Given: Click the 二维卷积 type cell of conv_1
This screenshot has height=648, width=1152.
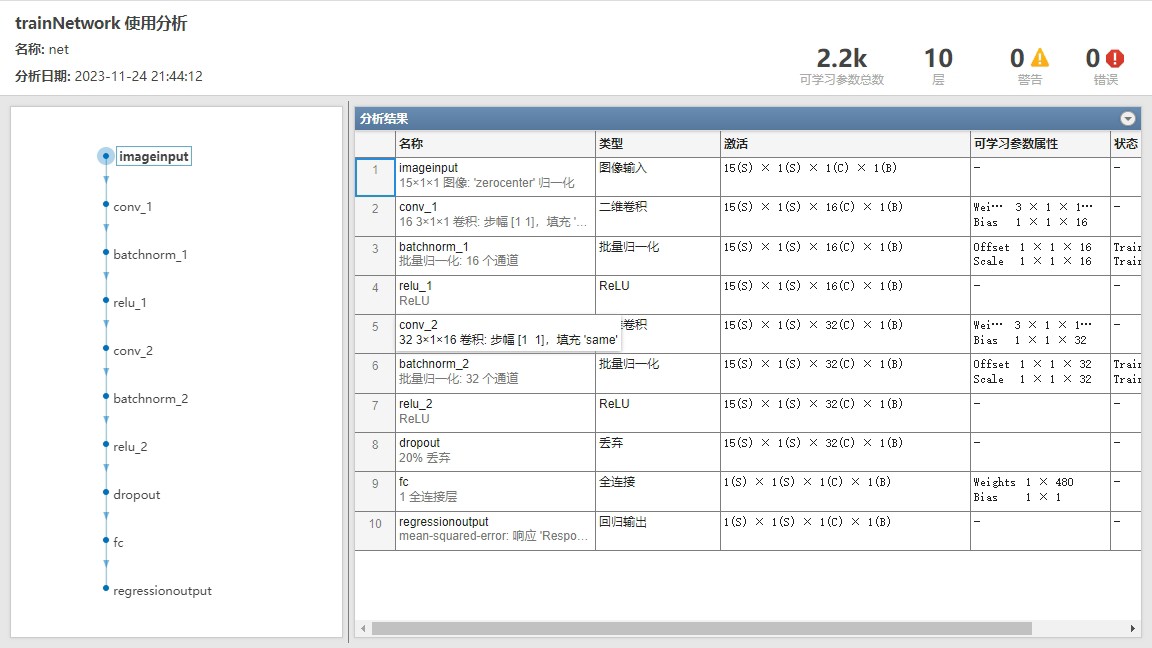Looking at the screenshot, I should tap(658, 216).
